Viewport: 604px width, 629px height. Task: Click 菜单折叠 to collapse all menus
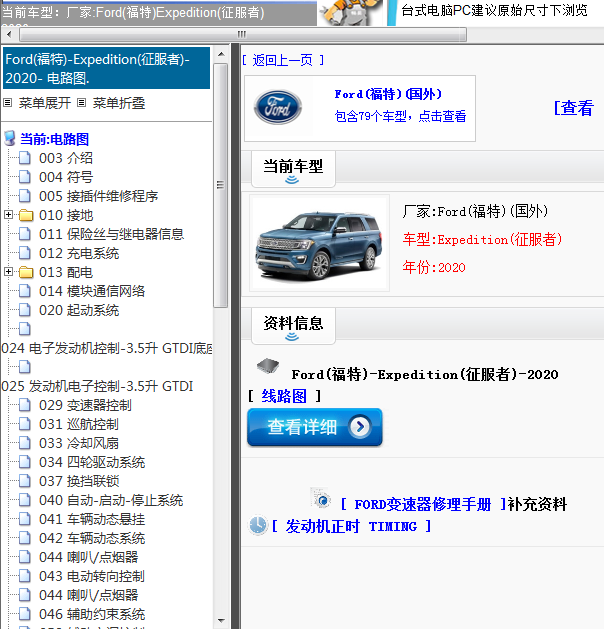(x=119, y=103)
